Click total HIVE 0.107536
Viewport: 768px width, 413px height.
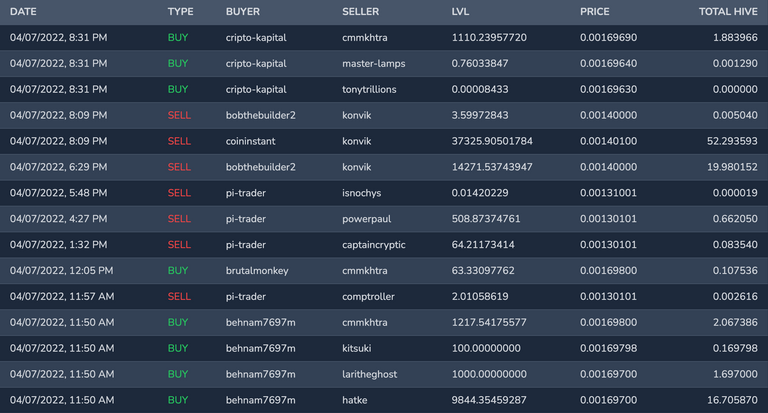point(735,271)
